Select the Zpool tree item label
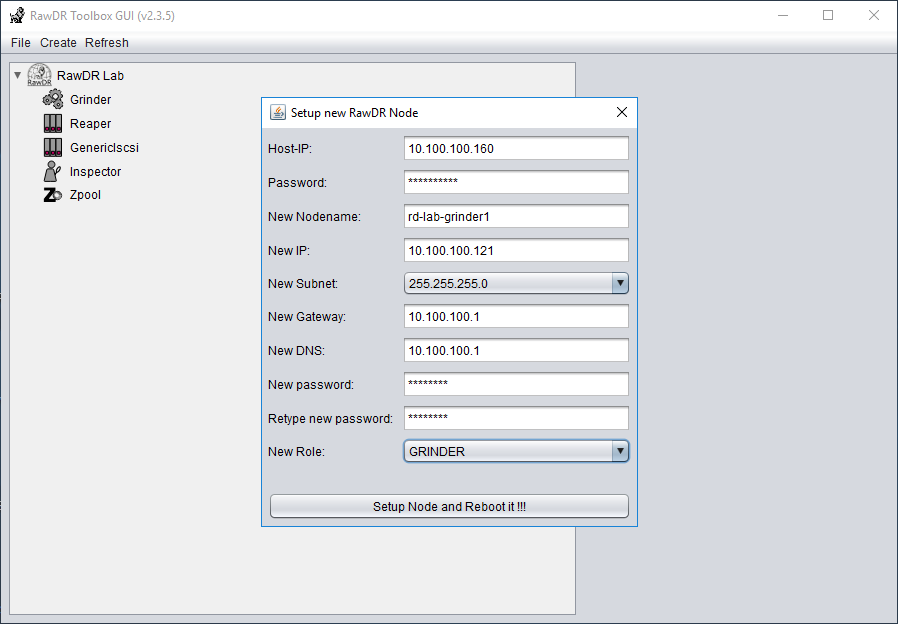 tap(85, 195)
